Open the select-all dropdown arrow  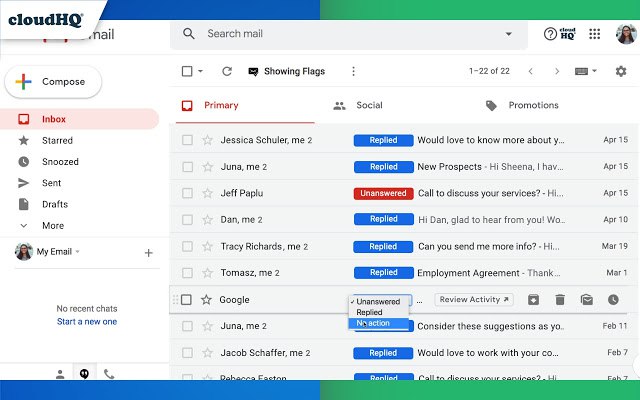[x=200, y=71]
